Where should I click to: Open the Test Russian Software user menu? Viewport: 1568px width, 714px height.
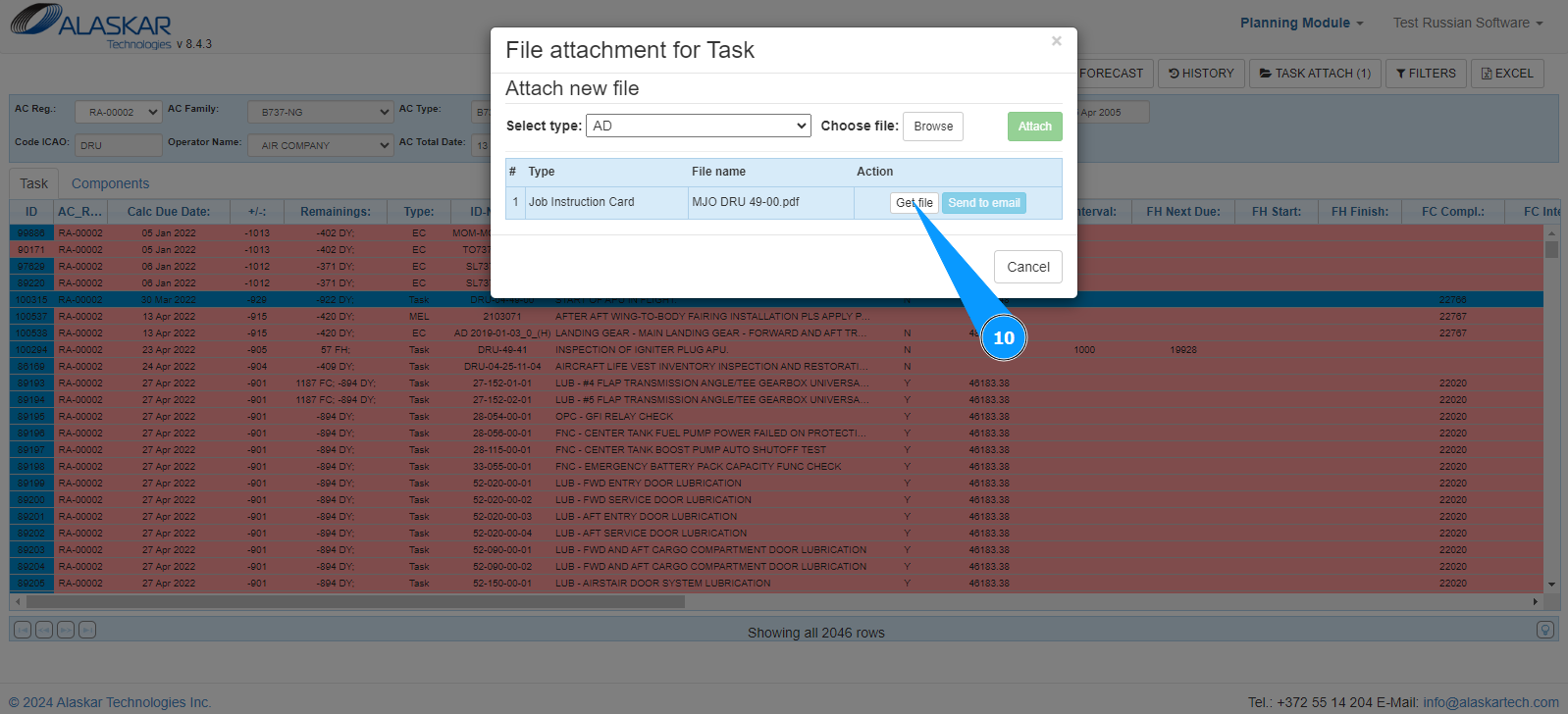coord(1468,23)
